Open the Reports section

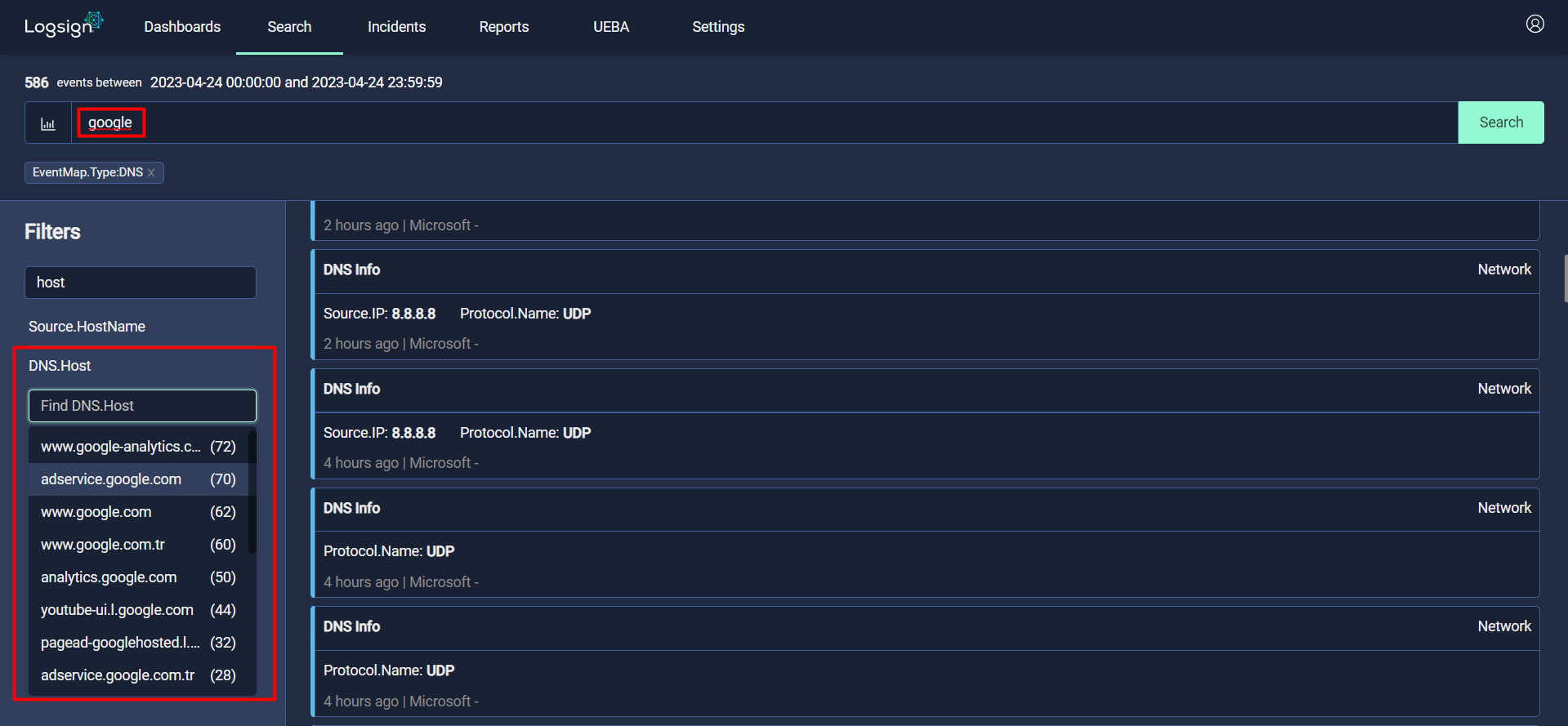(x=504, y=27)
